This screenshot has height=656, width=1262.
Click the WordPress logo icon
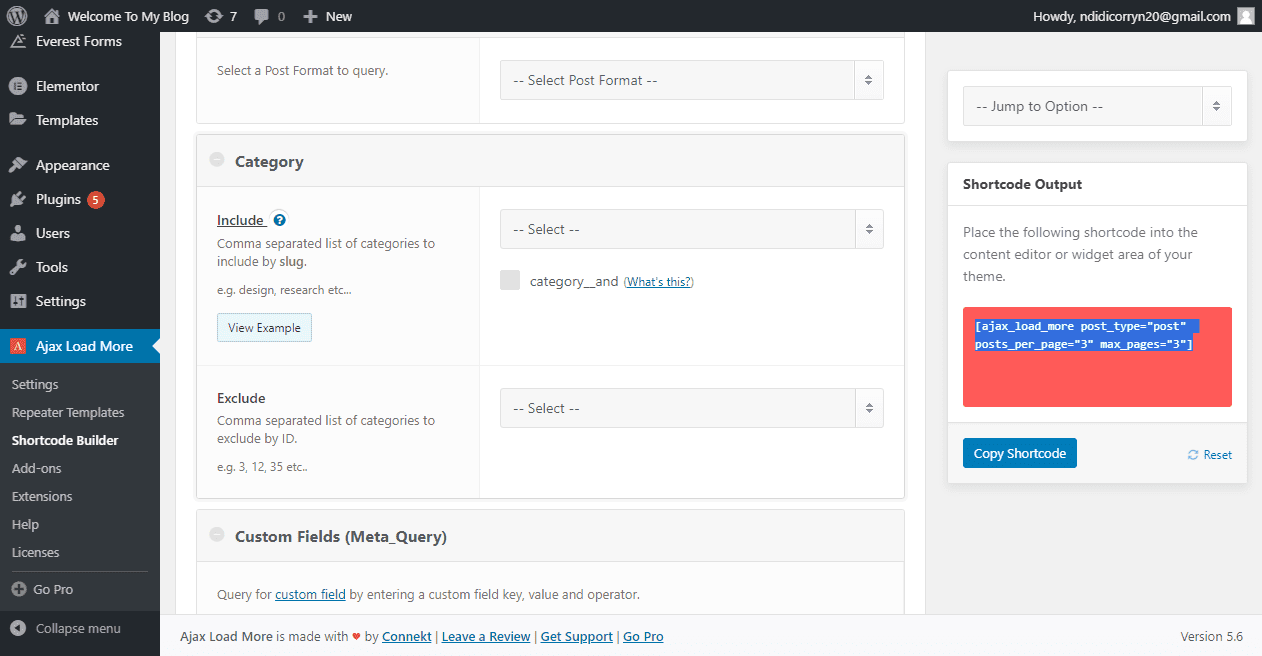pos(16,16)
